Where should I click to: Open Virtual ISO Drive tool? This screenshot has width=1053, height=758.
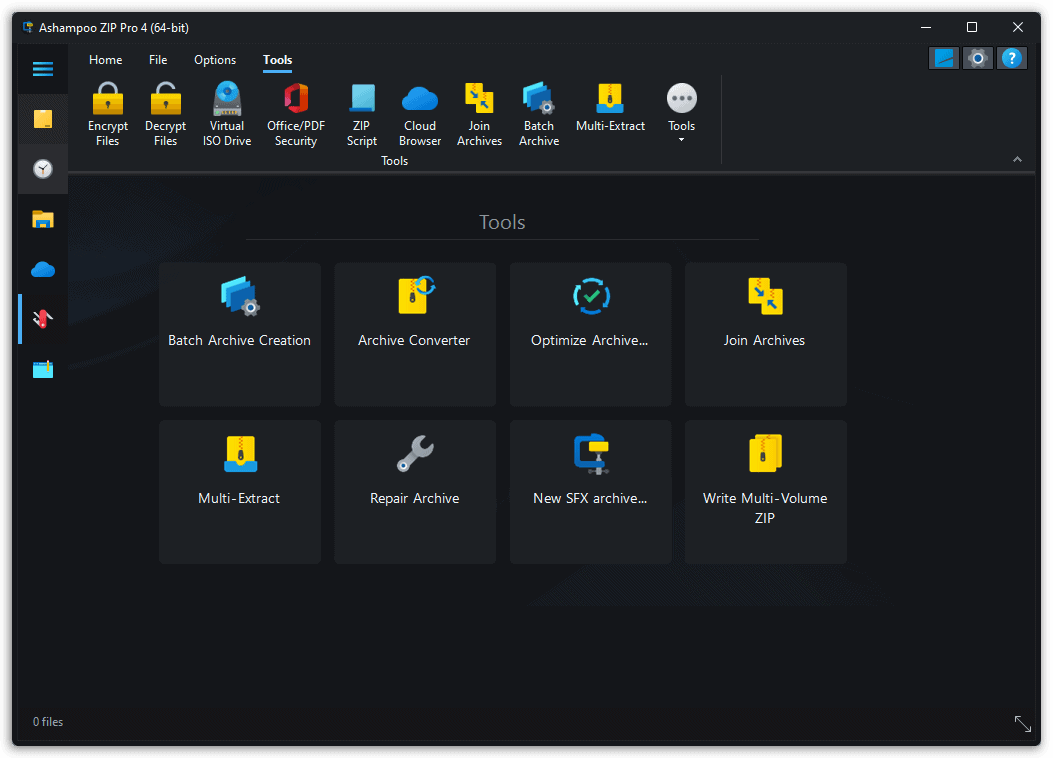pyautogui.click(x=227, y=114)
